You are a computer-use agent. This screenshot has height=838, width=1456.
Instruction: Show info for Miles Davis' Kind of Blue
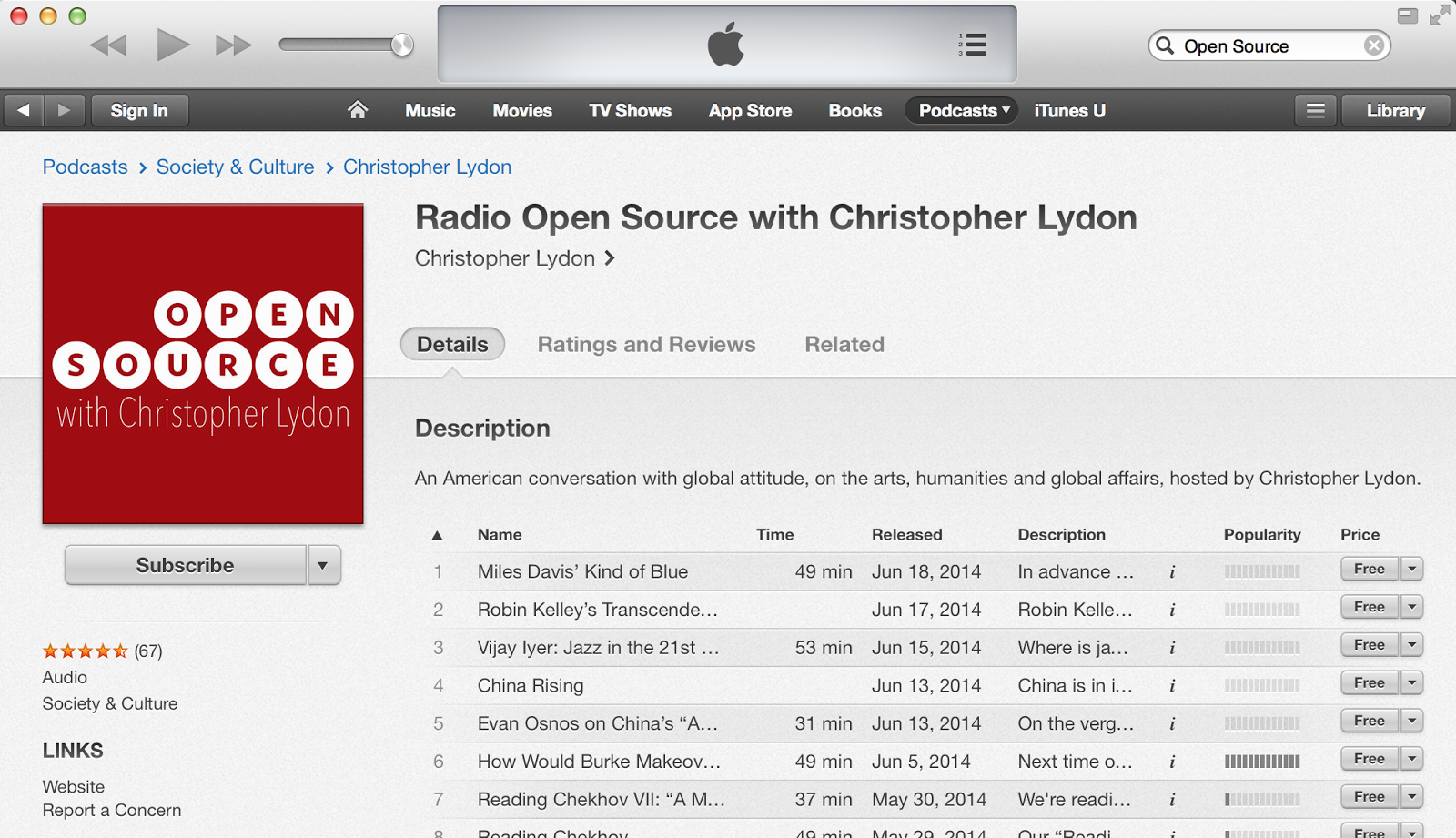pos(1172,572)
